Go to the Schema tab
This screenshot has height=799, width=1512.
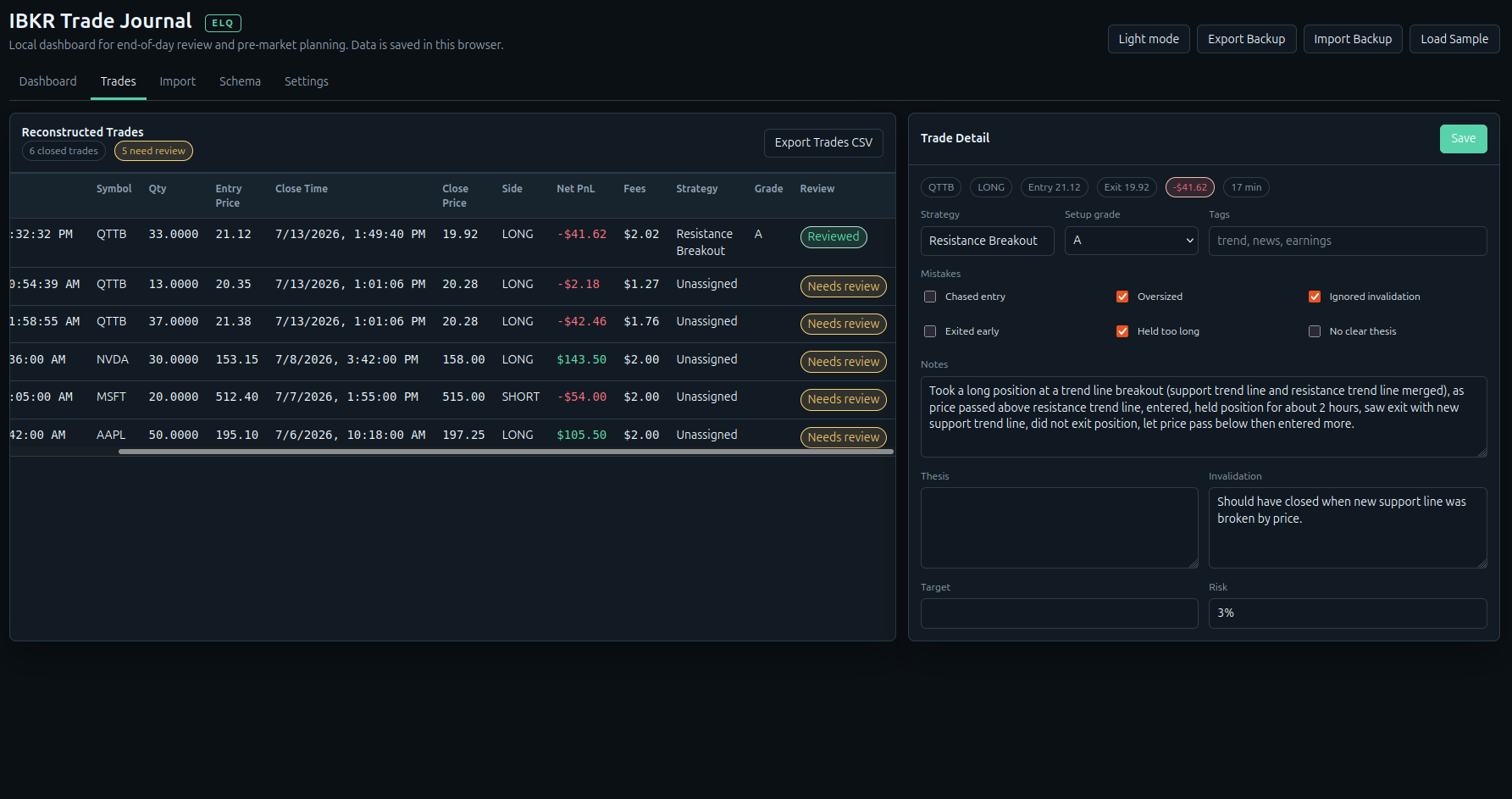coord(240,81)
